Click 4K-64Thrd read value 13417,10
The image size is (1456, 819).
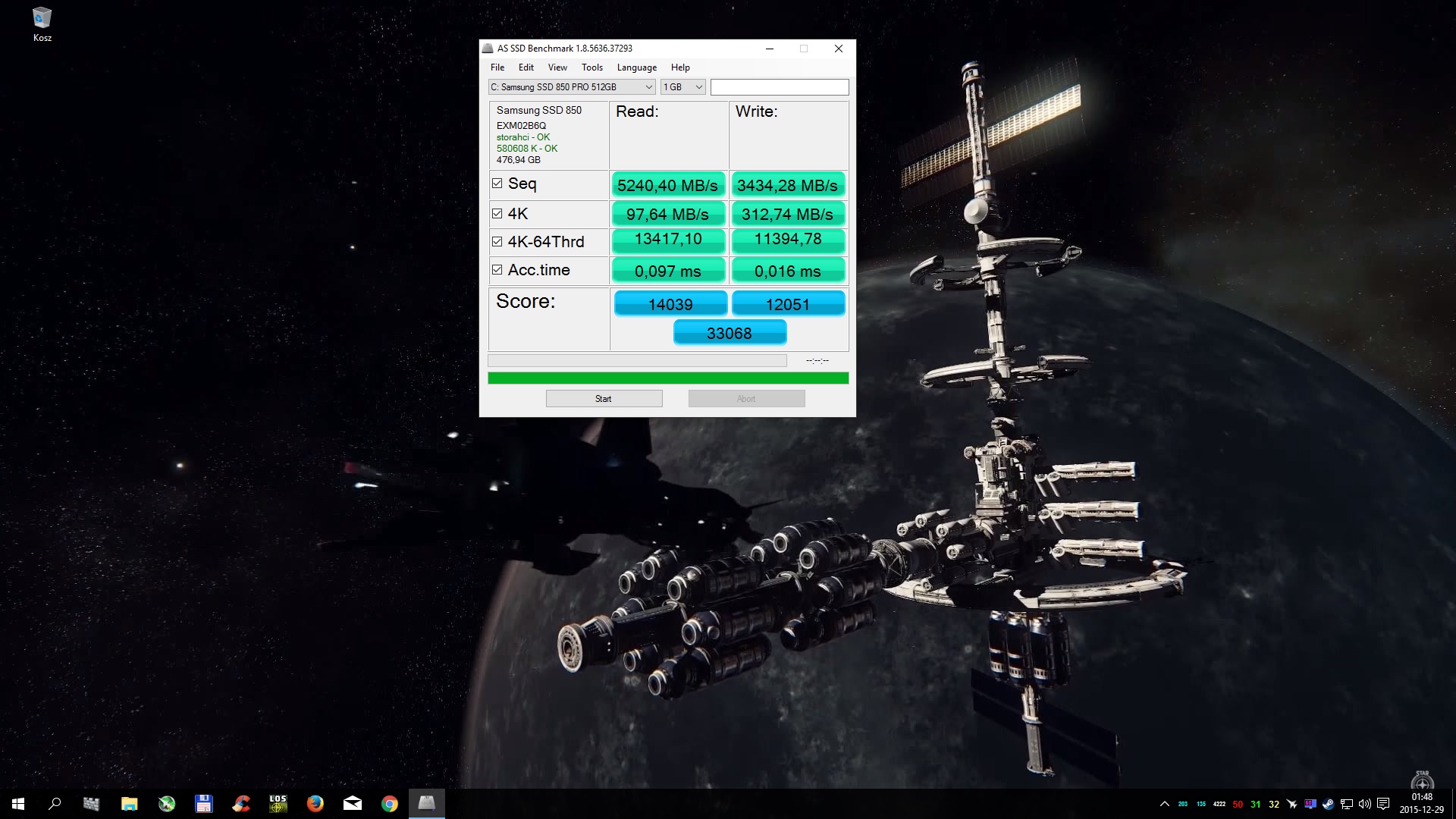[667, 240]
